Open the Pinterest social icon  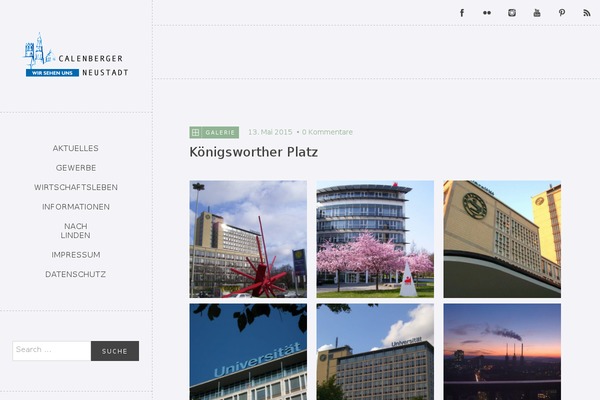[x=562, y=13]
